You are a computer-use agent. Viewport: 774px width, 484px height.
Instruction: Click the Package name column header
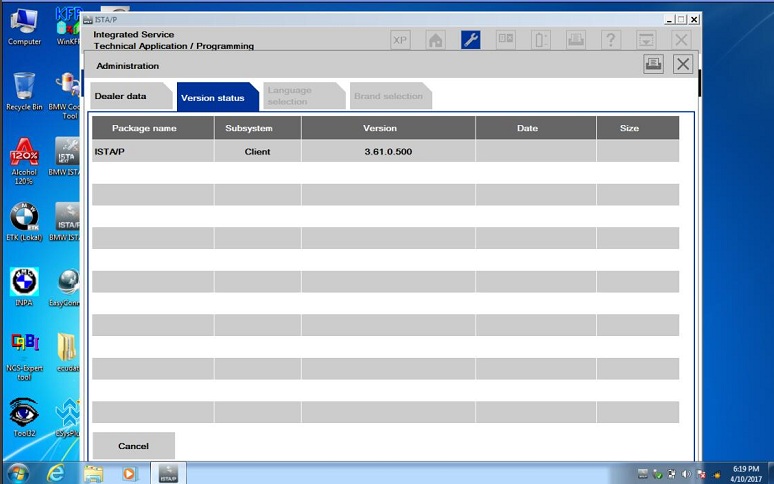[152, 128]
